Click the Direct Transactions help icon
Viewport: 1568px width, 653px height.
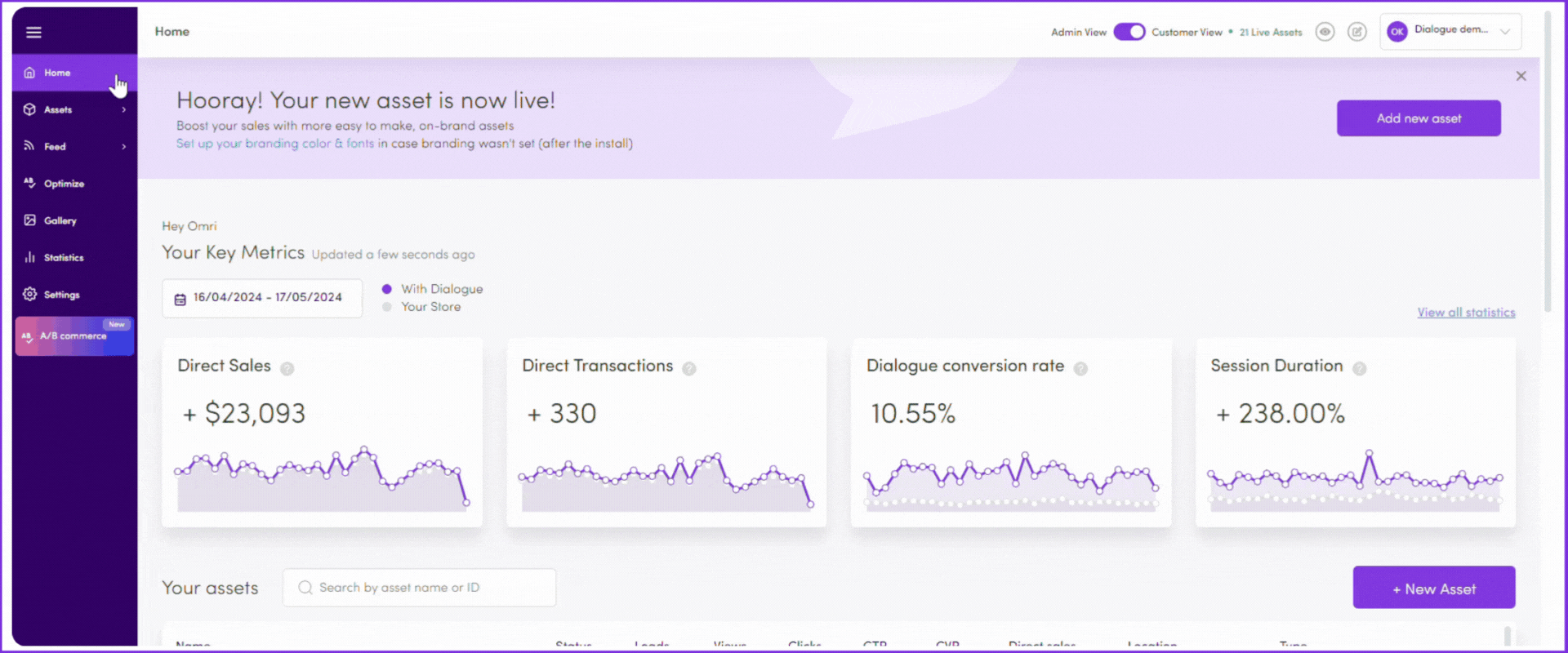(x=689, y=369)
